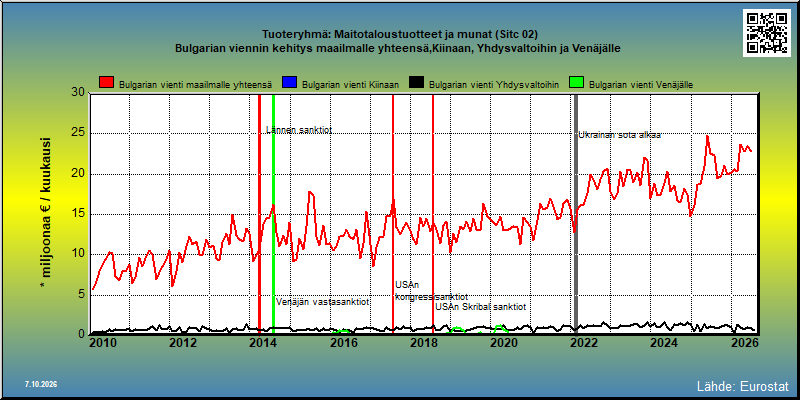Click the x-axis year 2022
Screen dimensions: 800x400
coord(583,342)
